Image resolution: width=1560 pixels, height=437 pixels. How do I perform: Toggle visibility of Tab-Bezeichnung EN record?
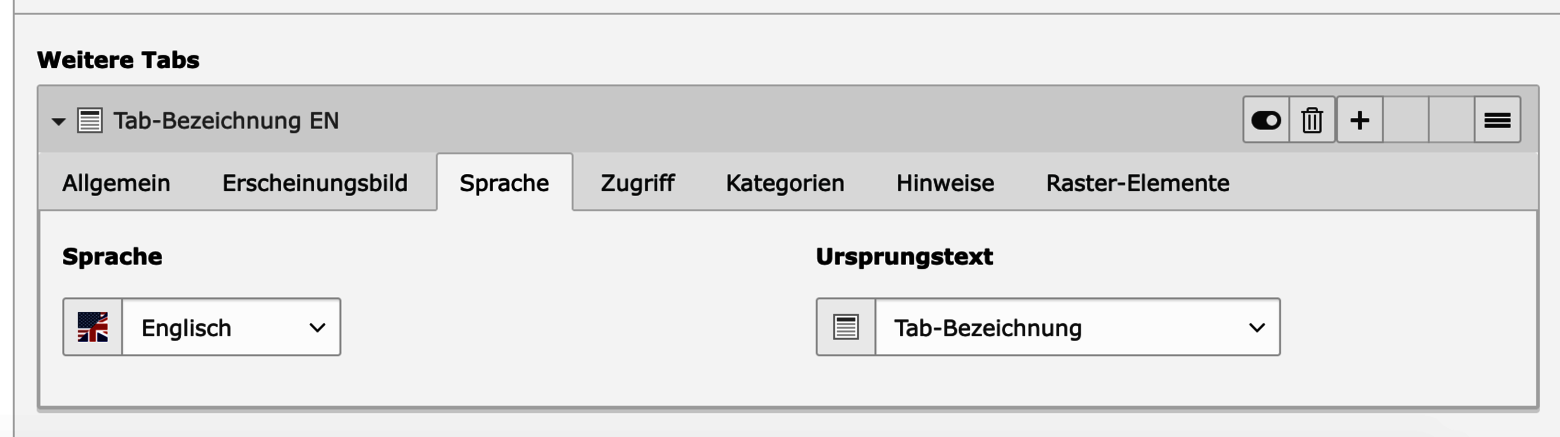tap(1266, 121)
